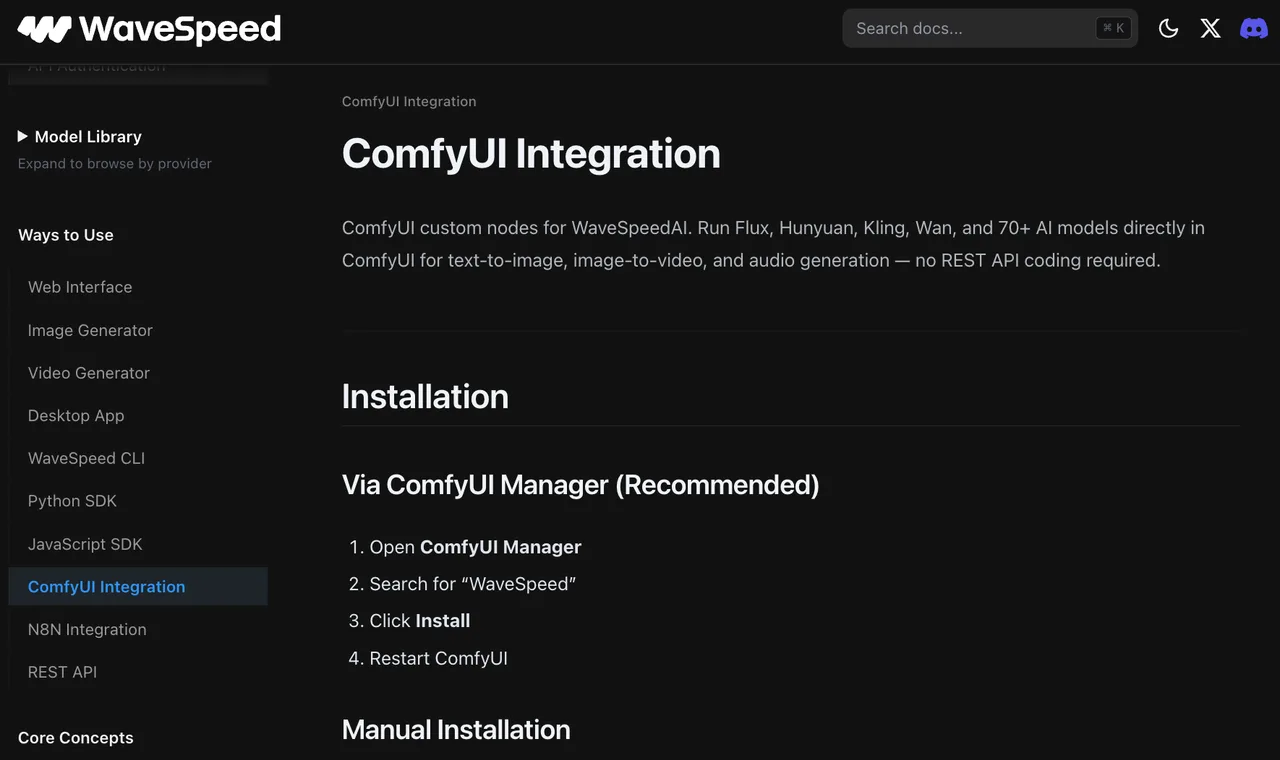The width and height of the screenshot is (1280, 760).
Task: Open the X (Twitter) icon link
Action: (1210, 28)
